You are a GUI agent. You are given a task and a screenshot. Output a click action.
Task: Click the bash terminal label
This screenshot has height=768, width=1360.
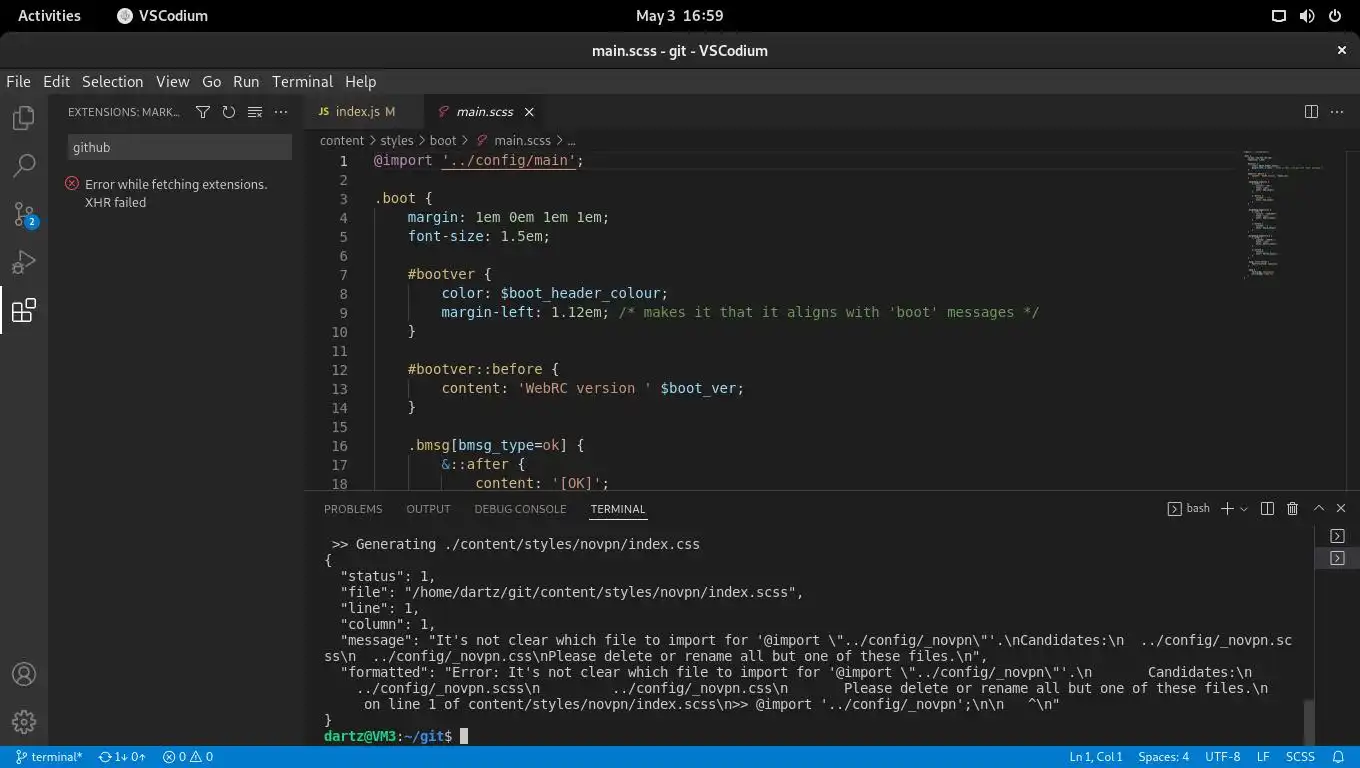pos(1188,509)
